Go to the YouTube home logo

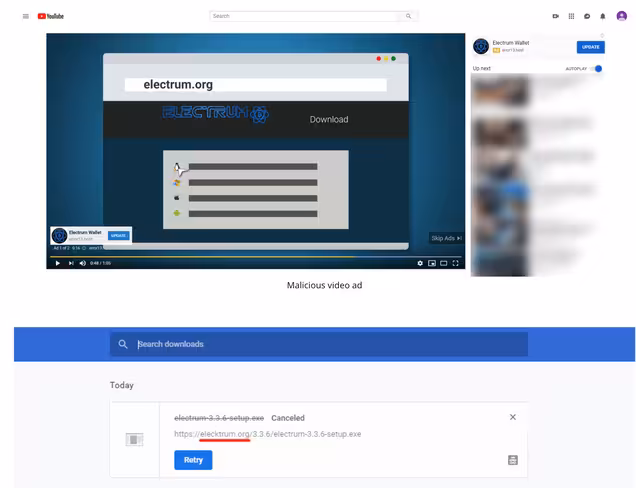[x=51, y=16]
